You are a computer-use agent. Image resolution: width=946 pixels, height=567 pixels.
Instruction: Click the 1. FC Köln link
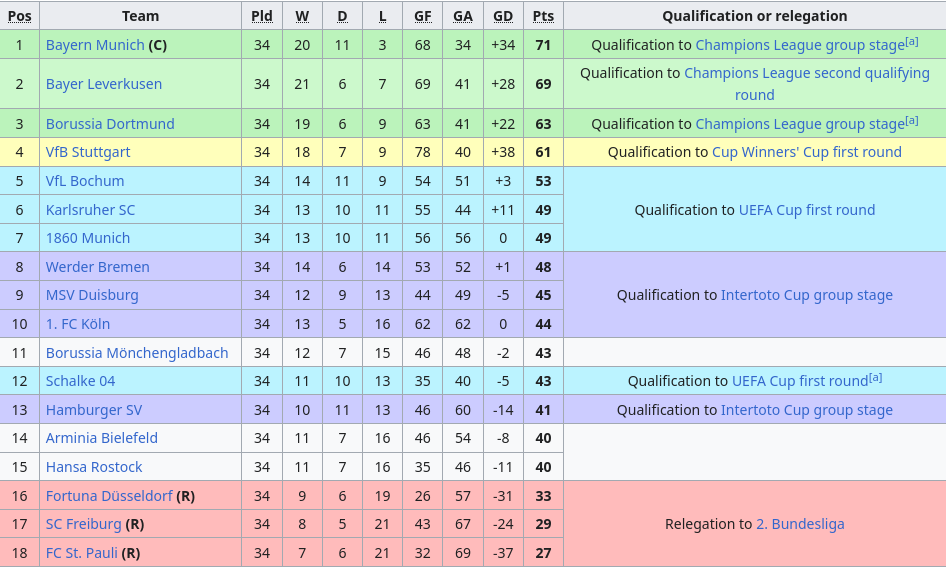coord(78,324)
